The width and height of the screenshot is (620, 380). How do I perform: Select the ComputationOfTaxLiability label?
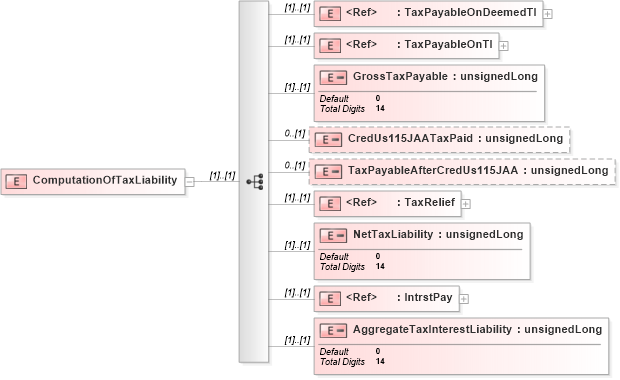pyautogui.click(x=105, y=180)
